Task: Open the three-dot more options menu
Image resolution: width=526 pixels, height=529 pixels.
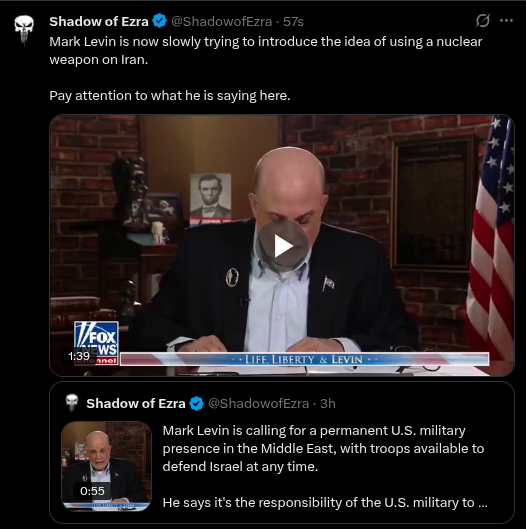Action: (x=506, y=21)
